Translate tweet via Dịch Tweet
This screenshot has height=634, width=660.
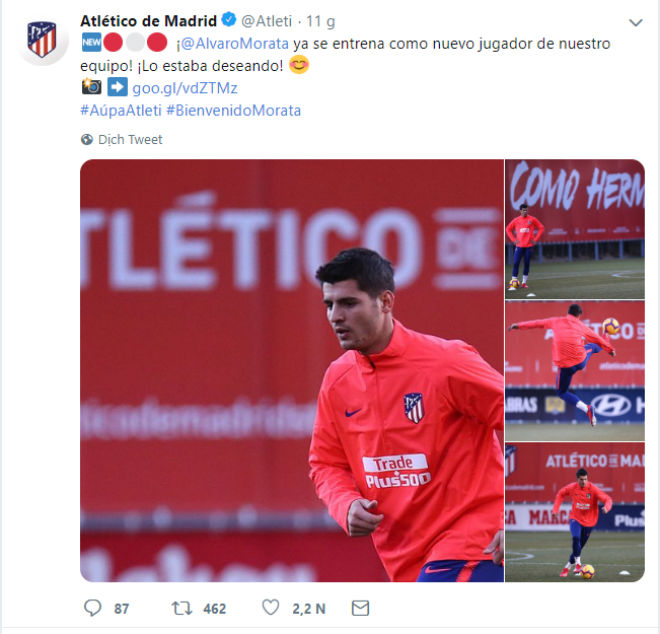[x=130, y=139]
